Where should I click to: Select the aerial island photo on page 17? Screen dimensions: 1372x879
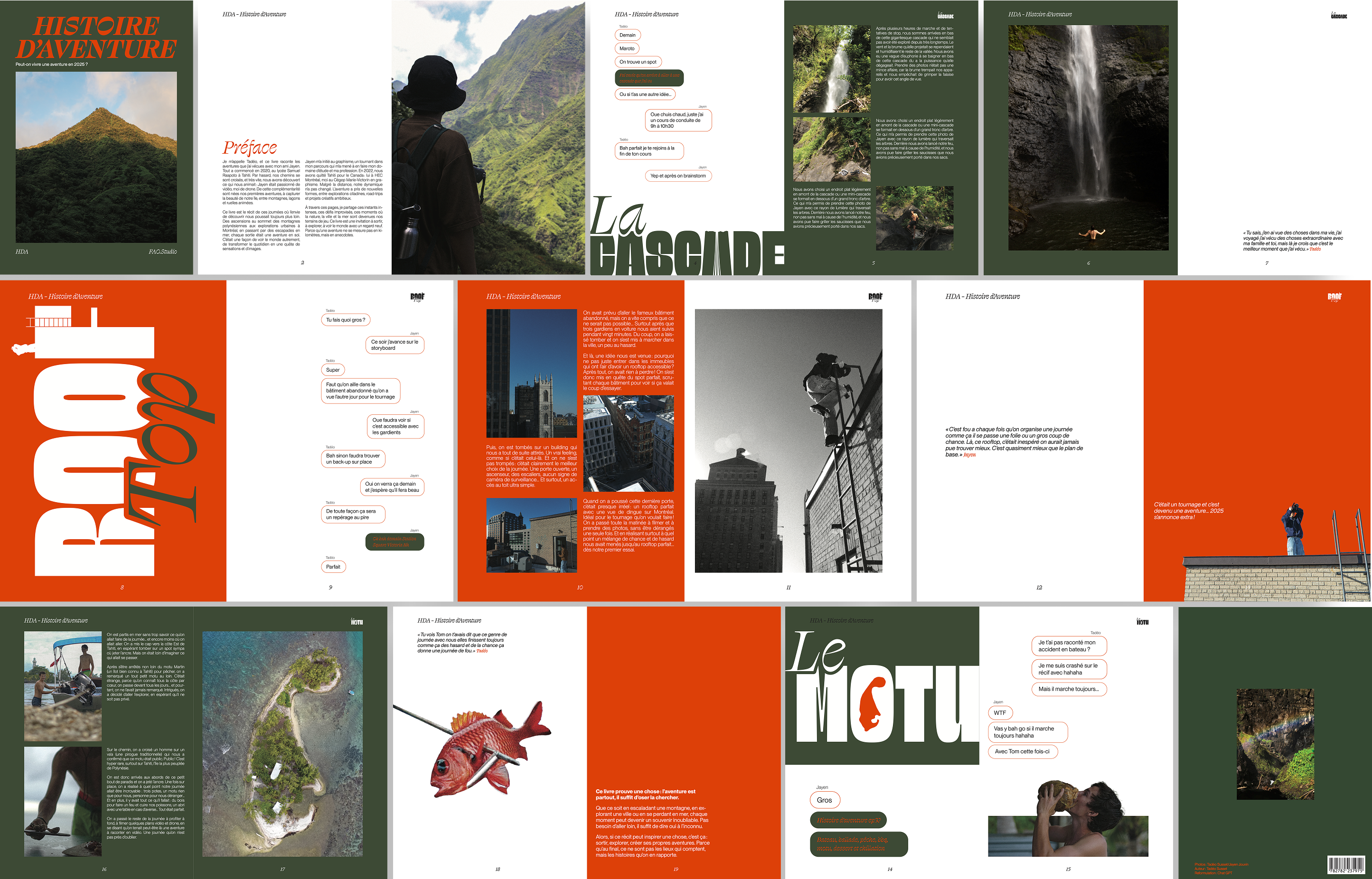tap(282, 743)
